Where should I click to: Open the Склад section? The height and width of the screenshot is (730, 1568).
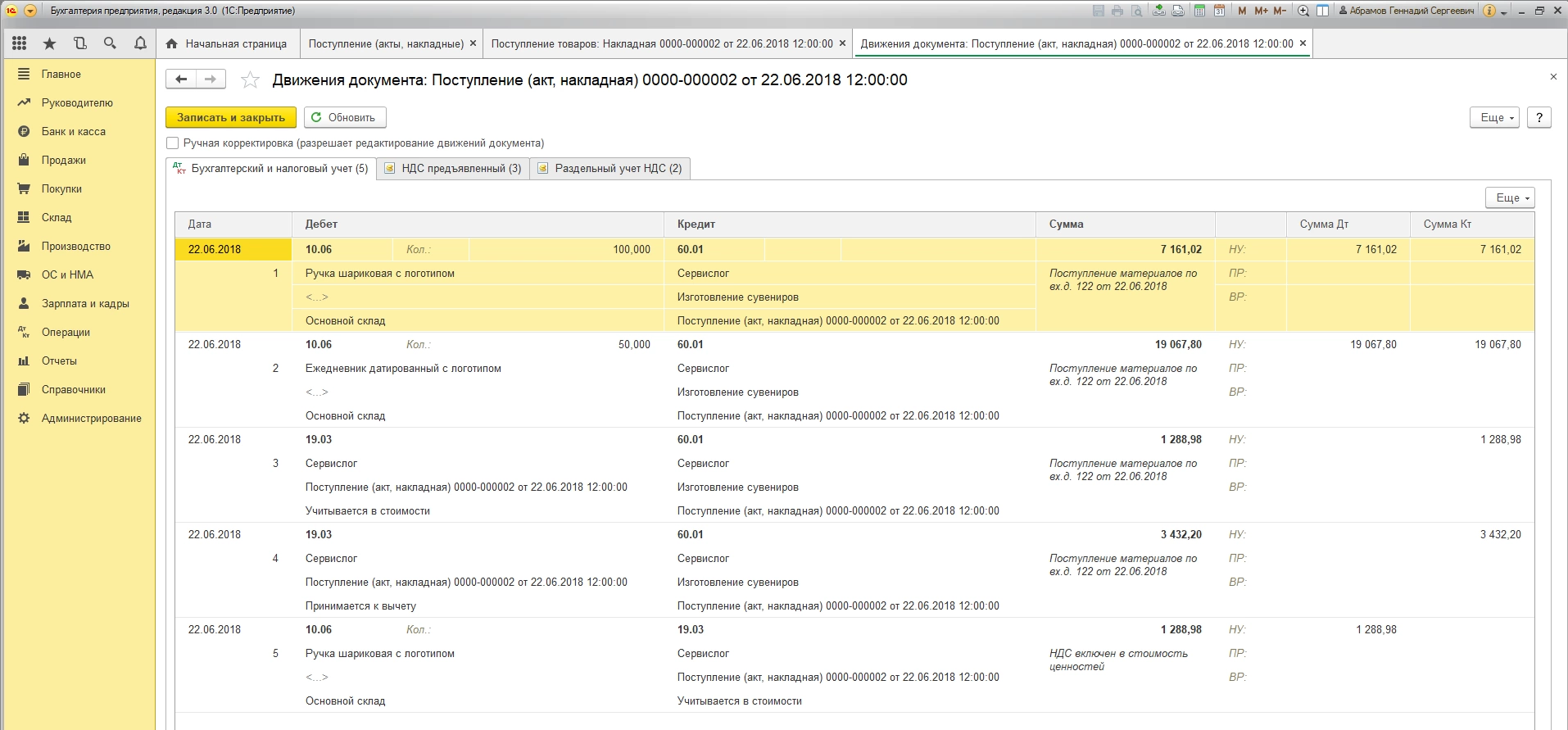[79, 217]
